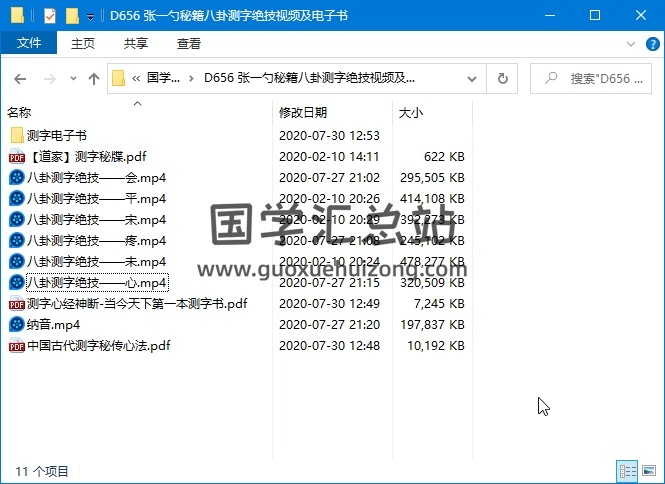Sort files by the 大小 column header
665x484 pixels.
coord(410,113)
